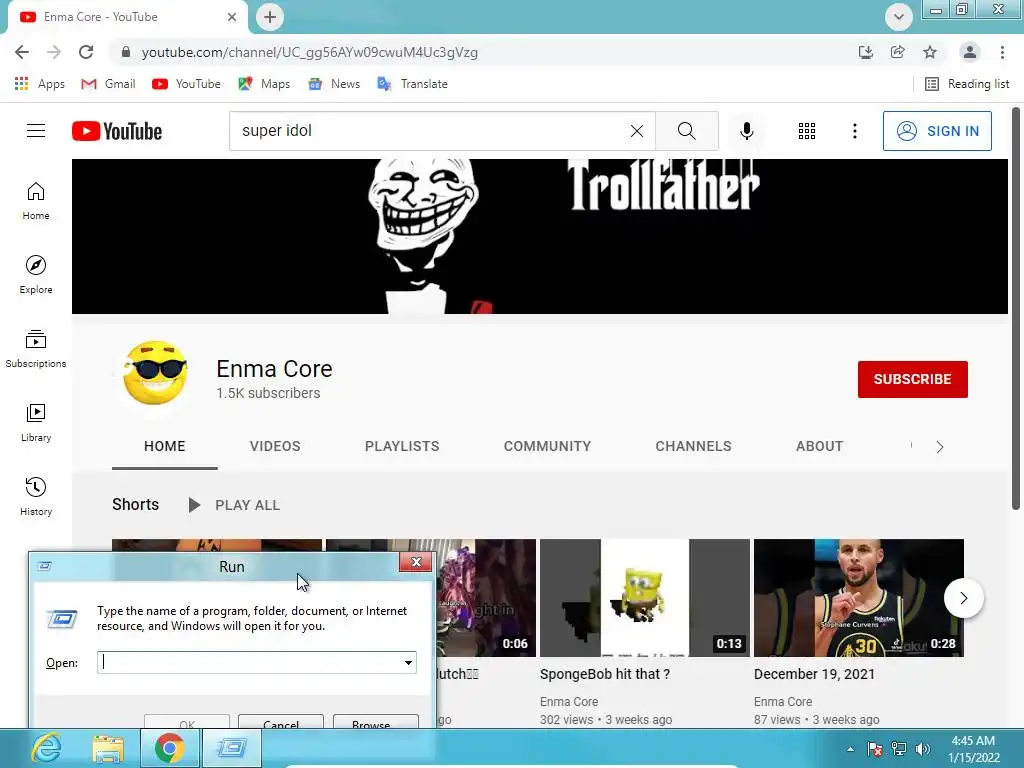Go to Home in YouTube sidebar
Image resolution: width=1024 pixels, height=768 pixels.
(x=36, y=200)
